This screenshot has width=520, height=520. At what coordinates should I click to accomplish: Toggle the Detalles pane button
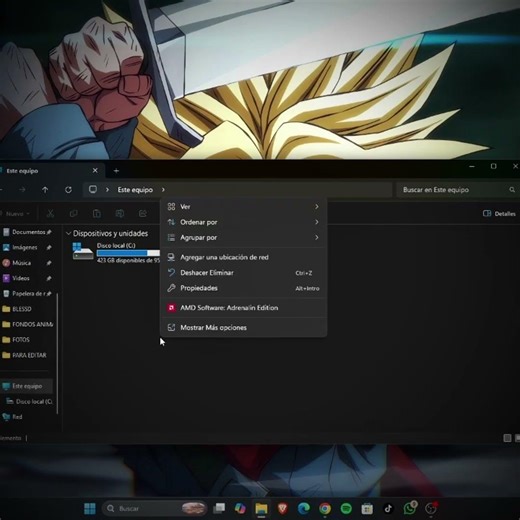click(499, 213)
